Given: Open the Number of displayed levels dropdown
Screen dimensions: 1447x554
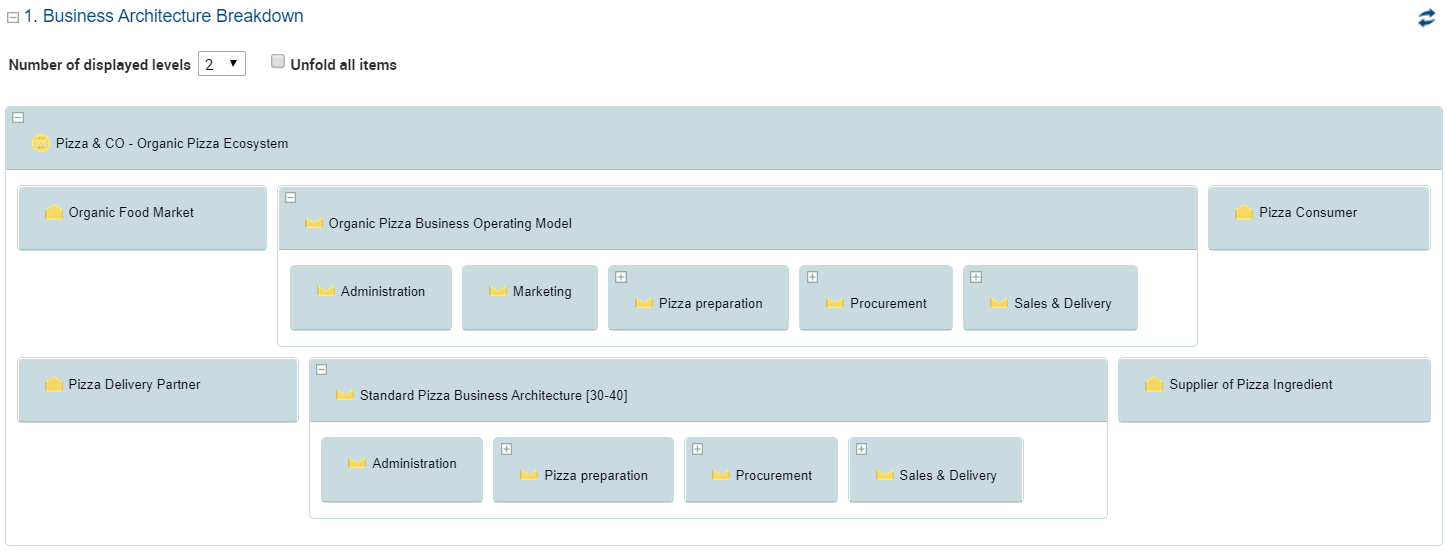Looking at the screenshot, I should pyautogui.click(x=222, y=64).
